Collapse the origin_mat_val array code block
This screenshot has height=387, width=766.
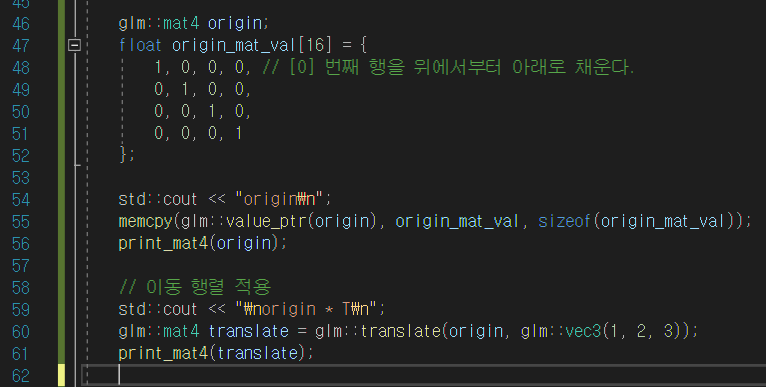coord(74,45)
